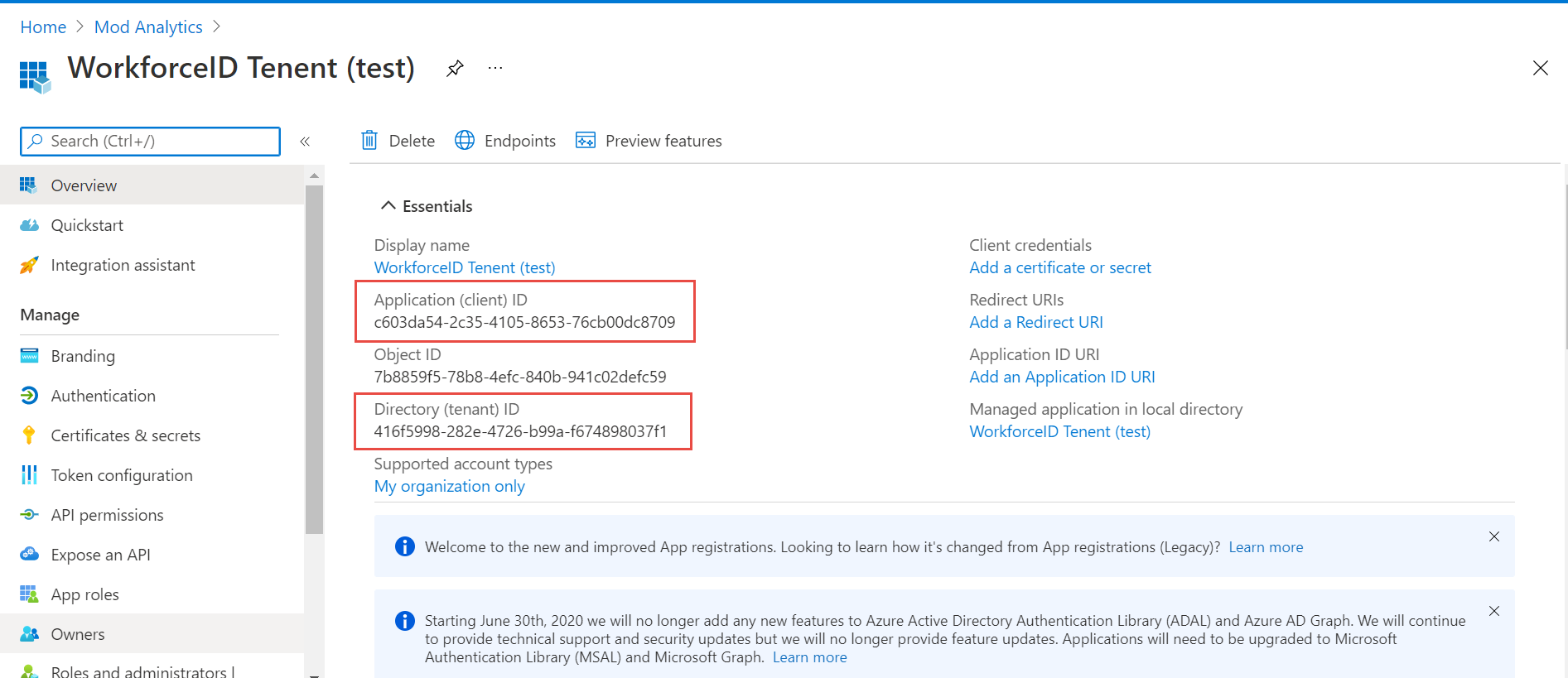Collapse the Essentials section
This screenshot has width=1568, height=678.
pos(426,206)
